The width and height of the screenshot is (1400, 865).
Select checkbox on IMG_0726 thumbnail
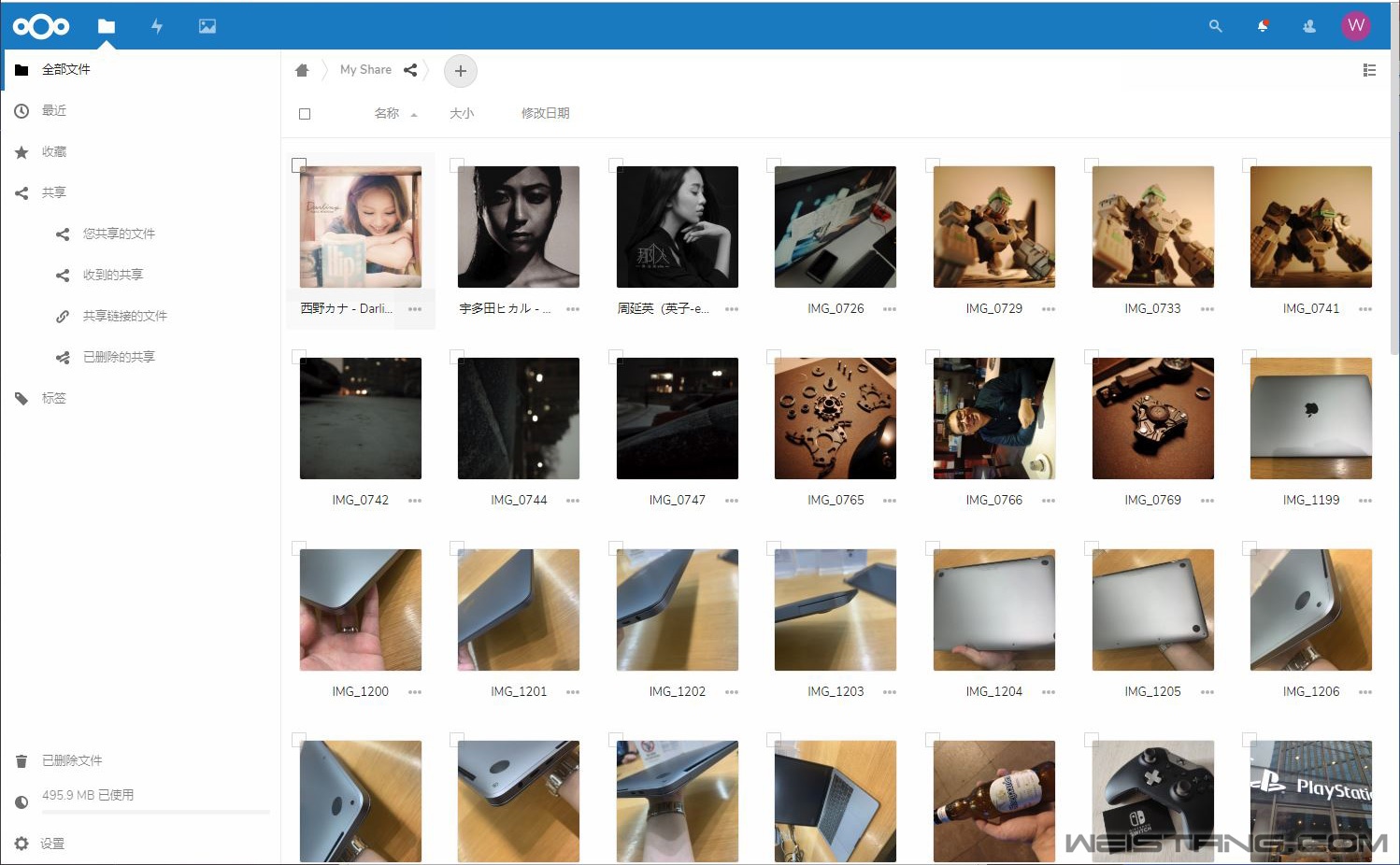click(774, 165)
